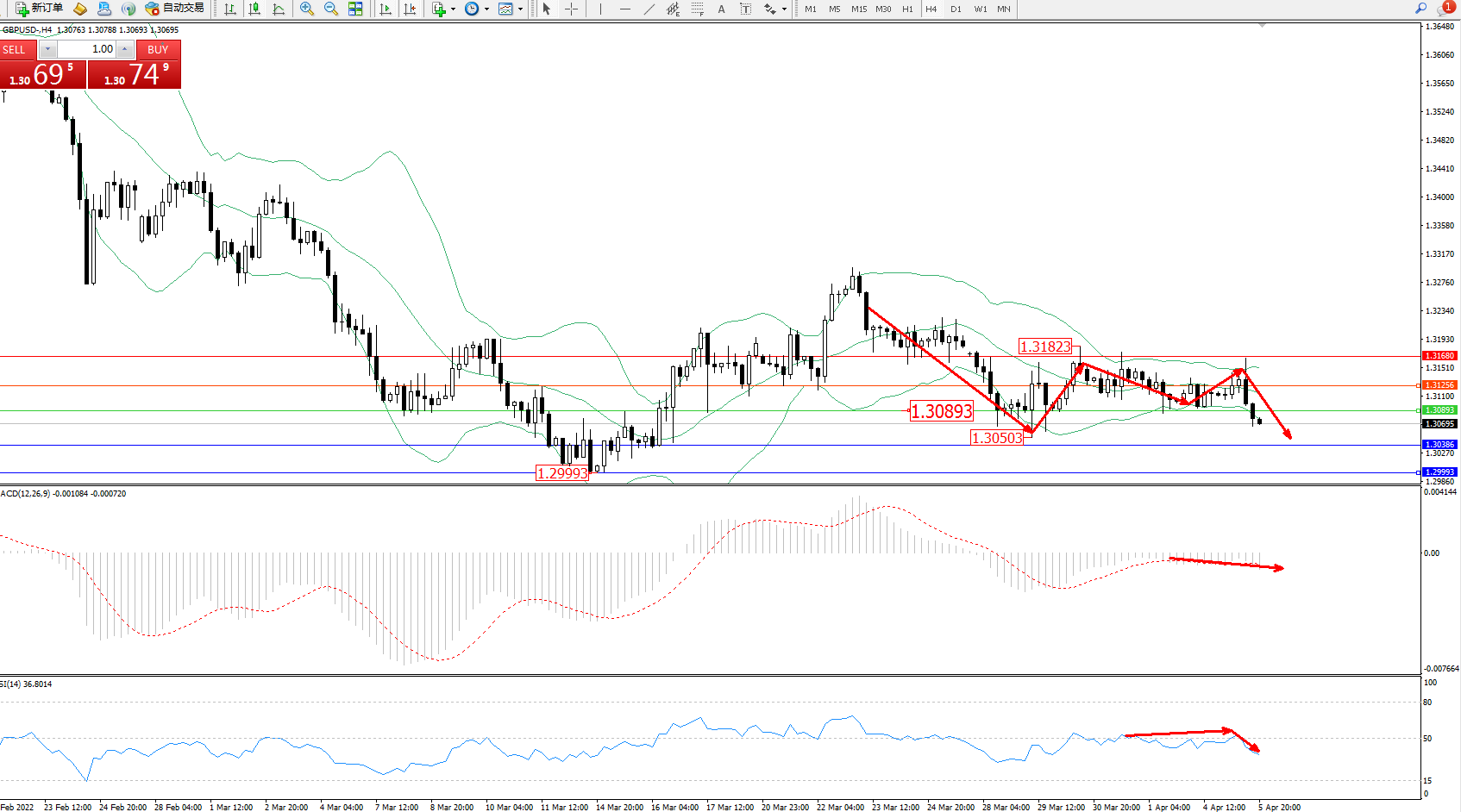The width and height of the screenshot is (1461, 812).
Task: Toggle the auto-trading (自动交易) button
Action: pyautogui.click(x=175, y=9)
